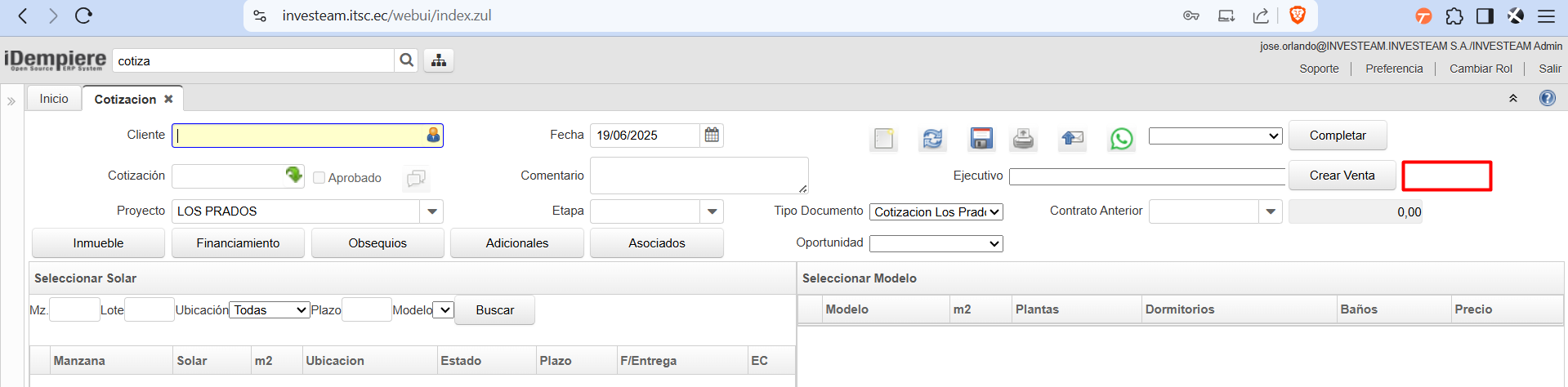Open the Financiamiento section
This screenshot has height=387, width=1568.
pos(238,243)
